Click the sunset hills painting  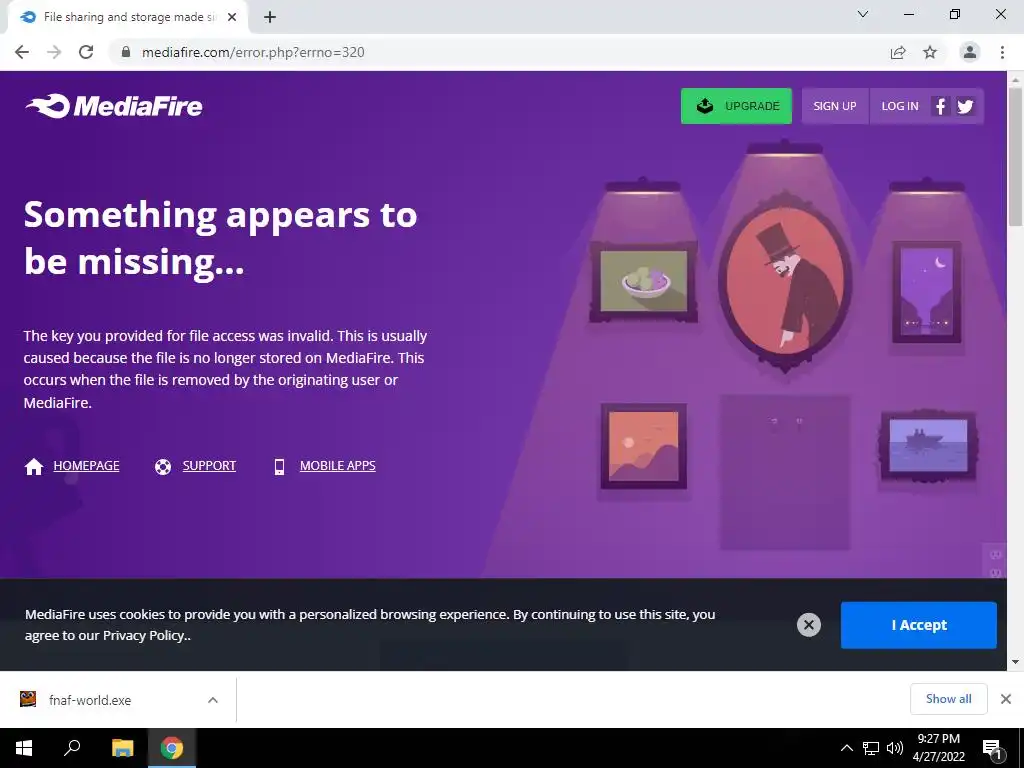click(643, 446)
